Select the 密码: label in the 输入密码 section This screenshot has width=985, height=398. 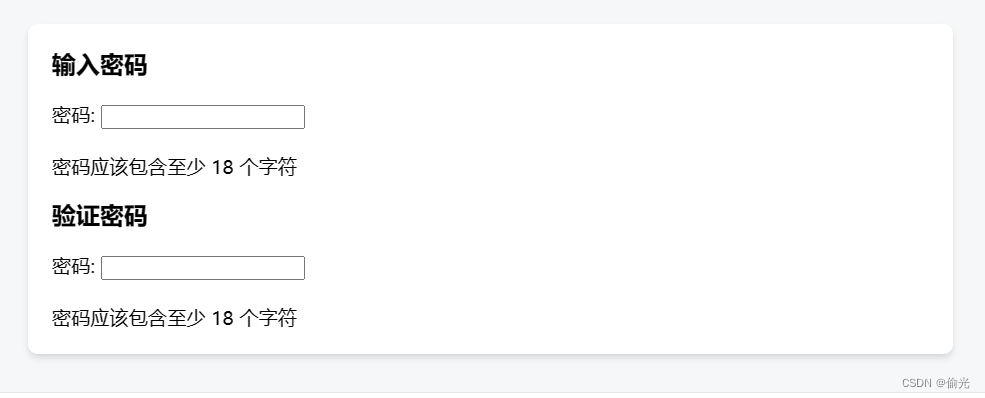point(73,117)
